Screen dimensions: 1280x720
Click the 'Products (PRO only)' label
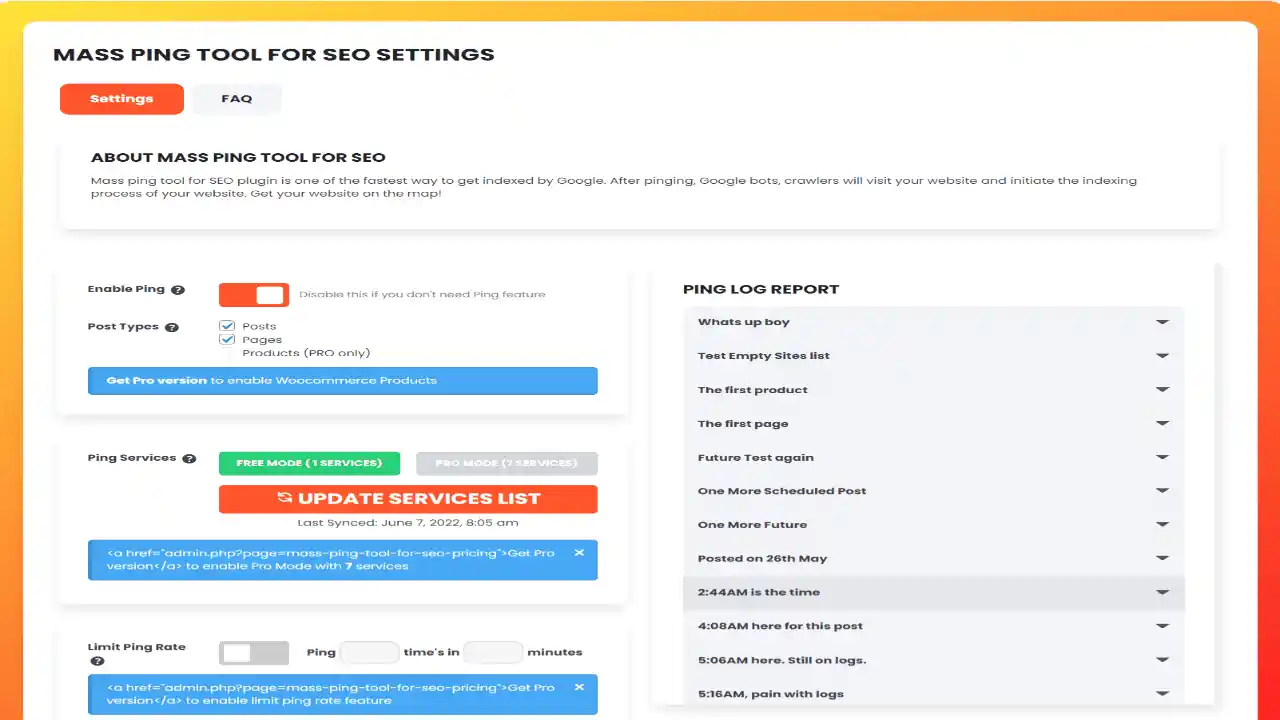tap(306, 353)
